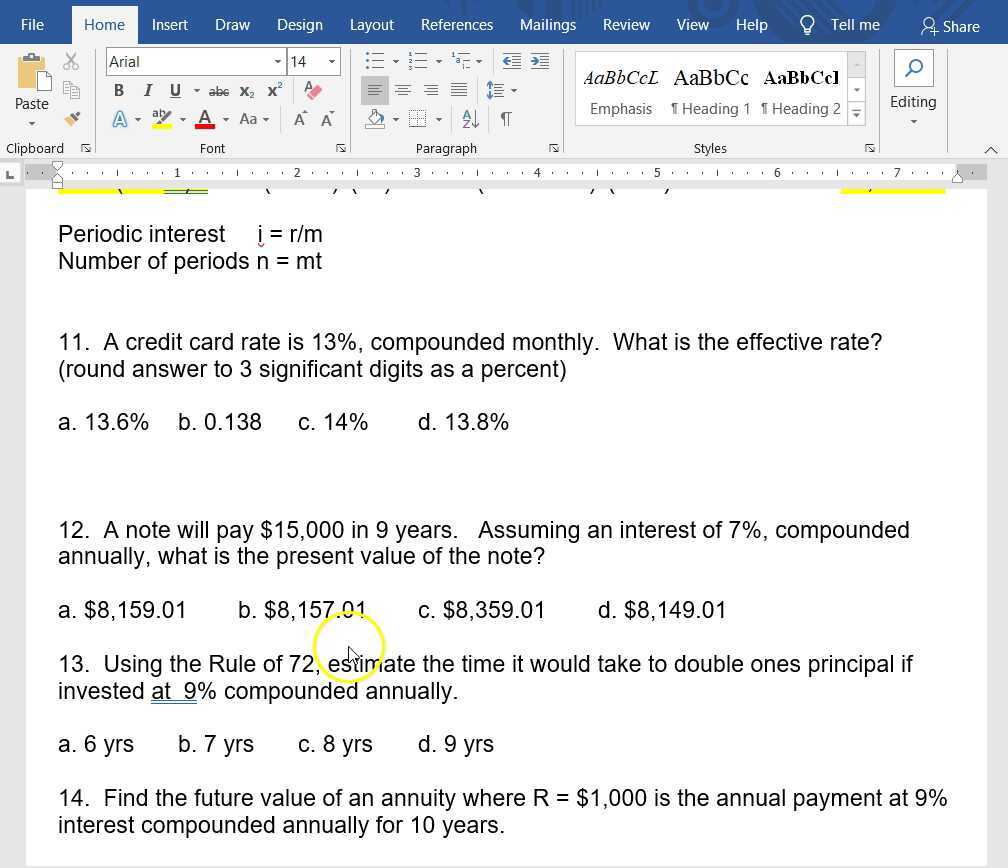Viewport: 1008px width, 868px height.
Task: Click the Clear All Formatting eraser icon
Action: coord(312,90)
